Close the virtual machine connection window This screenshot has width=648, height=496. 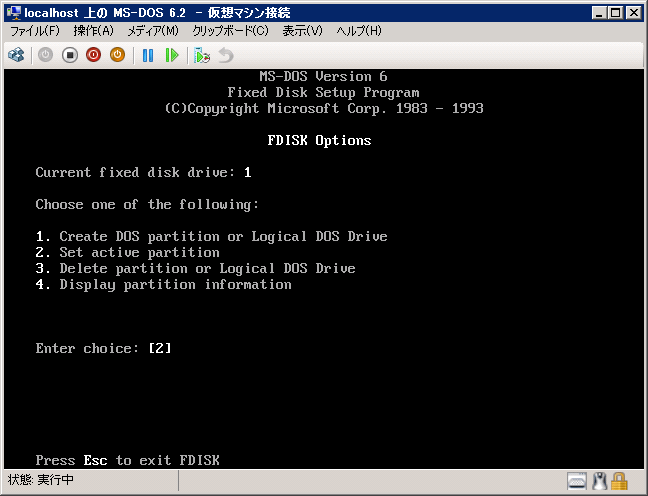coord(634,13)
